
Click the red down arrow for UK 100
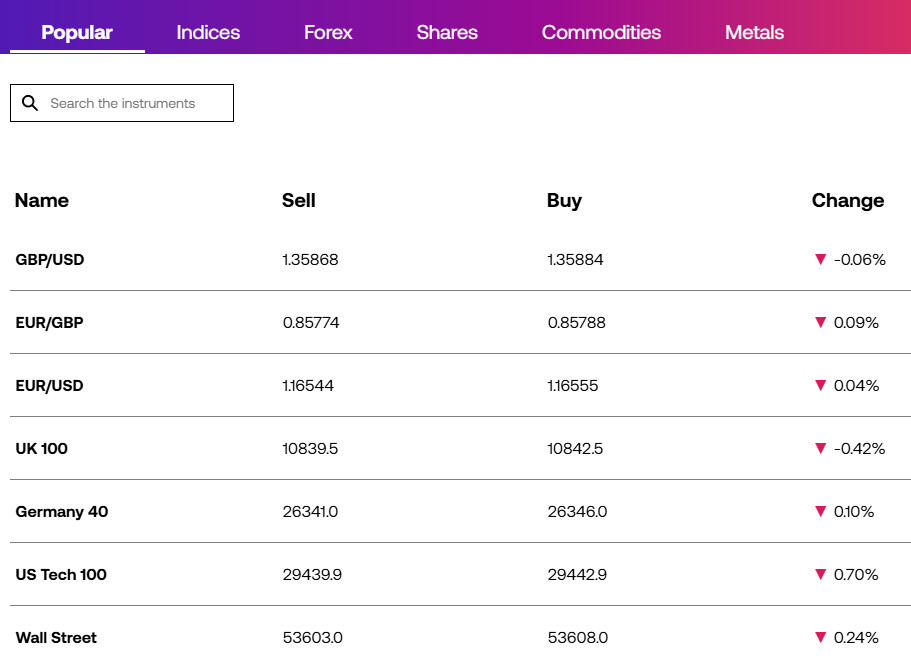pyautogui.click(x=820, y=448)
